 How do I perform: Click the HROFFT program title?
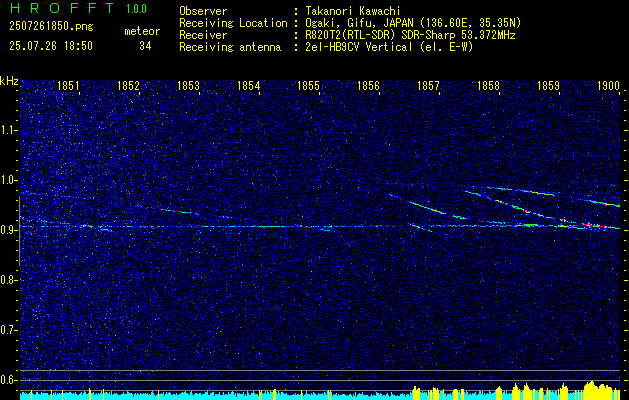point(61,8)
